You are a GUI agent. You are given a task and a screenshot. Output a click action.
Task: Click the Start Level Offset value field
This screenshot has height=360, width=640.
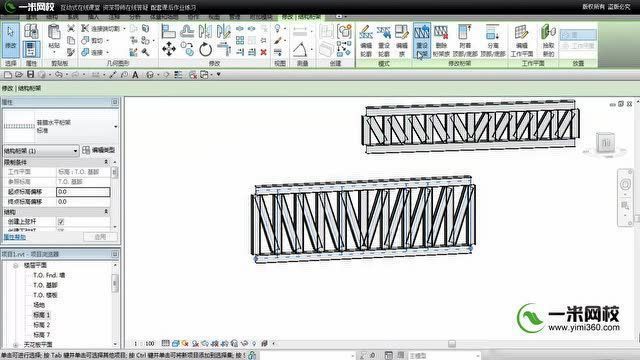pyautogui.click(x=83, y=192)
